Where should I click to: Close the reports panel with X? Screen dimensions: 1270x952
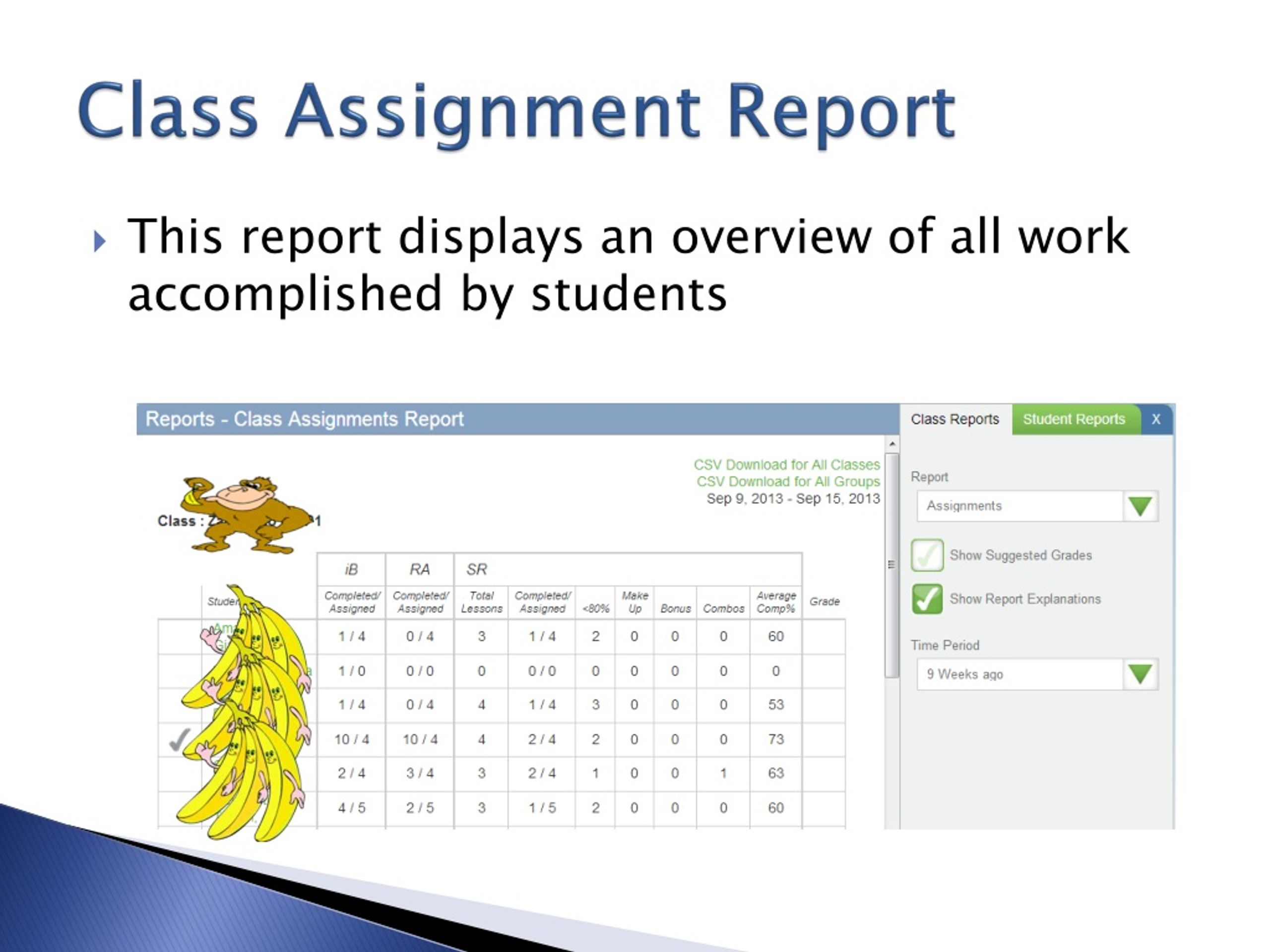tap(1156, 419)
